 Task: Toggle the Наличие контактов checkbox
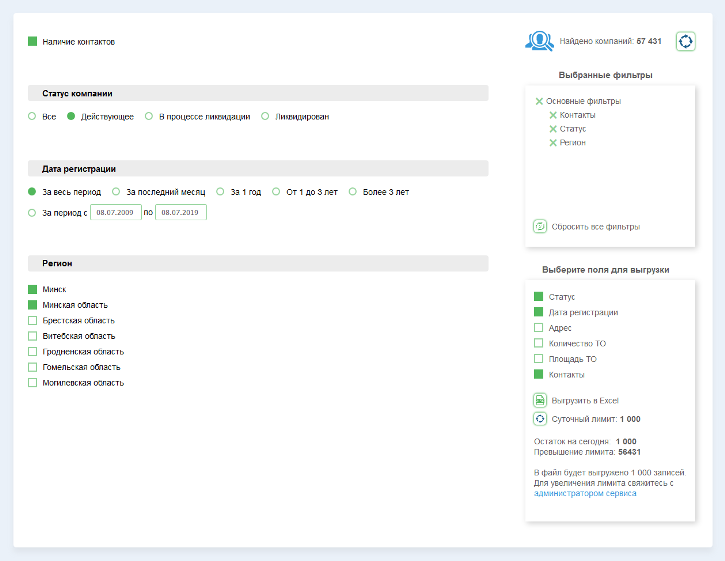(32, 42)
